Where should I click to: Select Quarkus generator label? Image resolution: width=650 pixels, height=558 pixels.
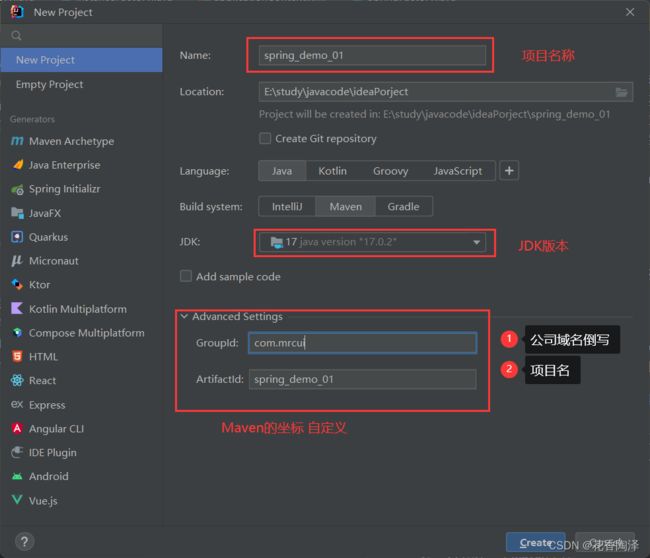coord(49,237)
